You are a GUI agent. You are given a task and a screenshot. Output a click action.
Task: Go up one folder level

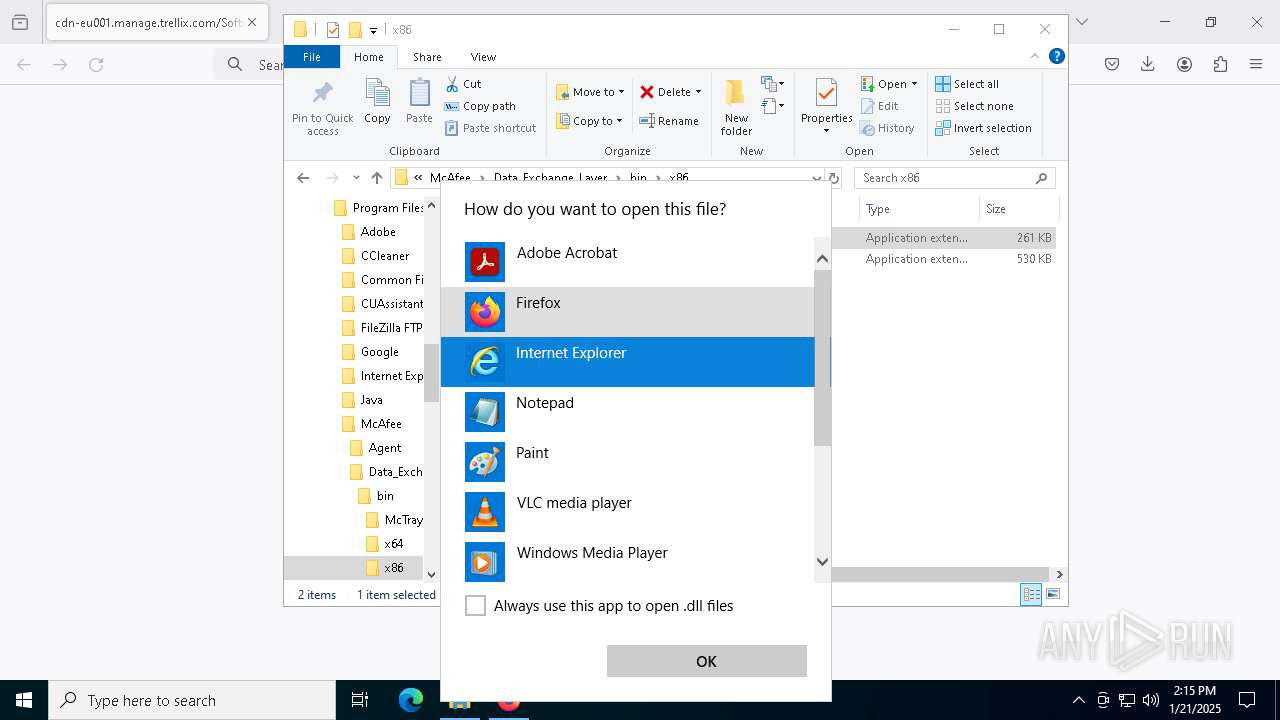click(x=376, y=178)
